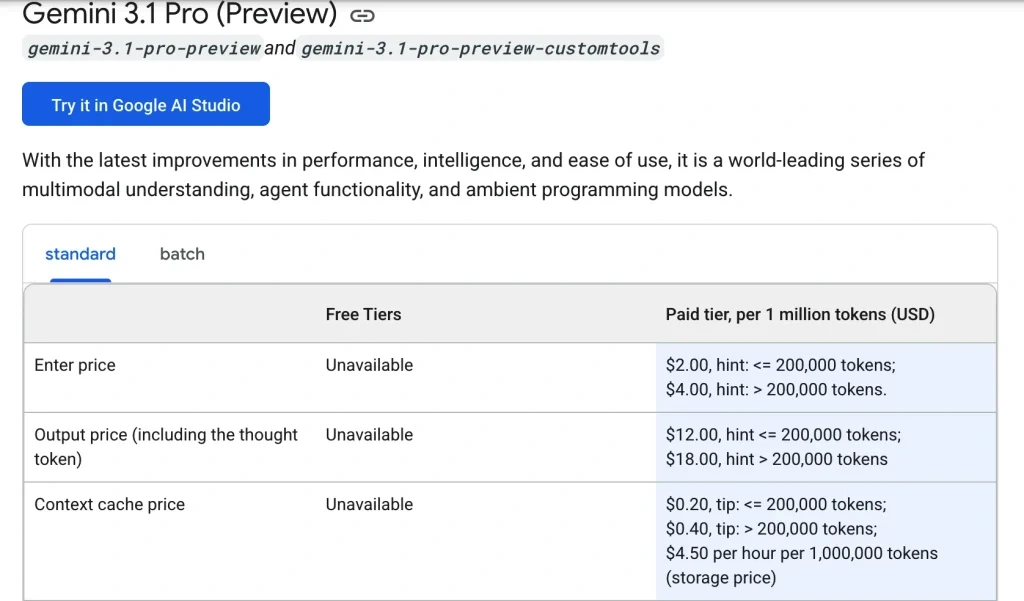The image size is (1024, 601).
Task: Click the Enter price row label
Action: (x=74, y=365)
